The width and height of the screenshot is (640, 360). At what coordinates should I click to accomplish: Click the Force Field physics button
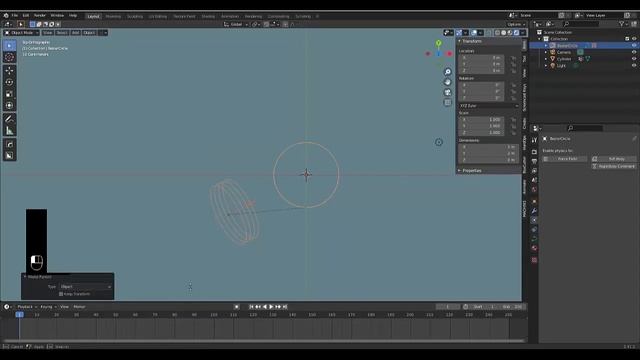(x=565, y=159)
